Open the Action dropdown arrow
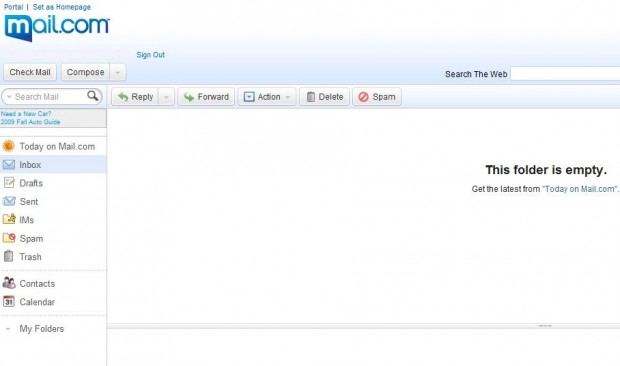Viewport: 620px width, 366px height. (288, 97)
